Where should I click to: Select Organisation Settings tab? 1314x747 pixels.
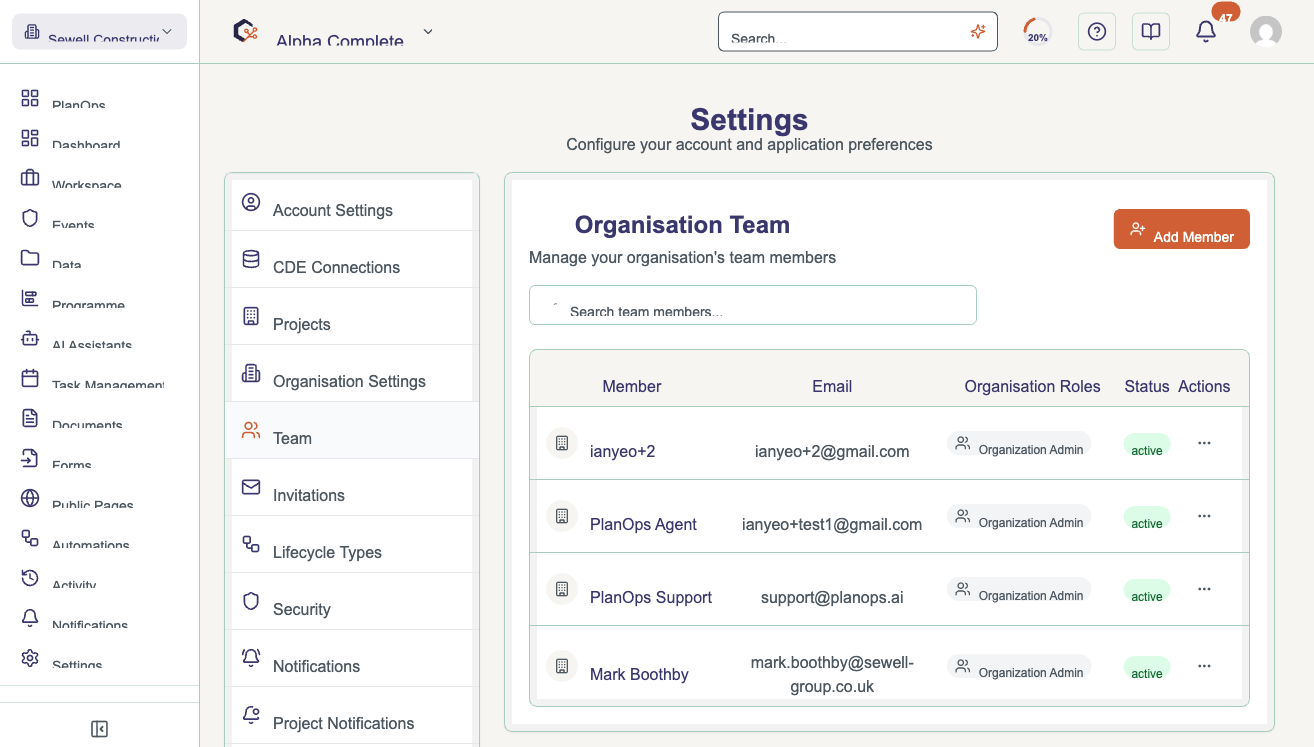tap(352, 374)
